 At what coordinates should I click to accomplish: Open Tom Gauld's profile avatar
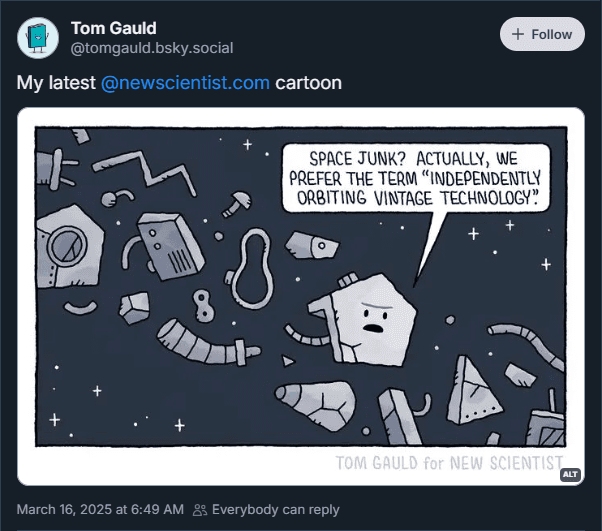pos(38,38)
